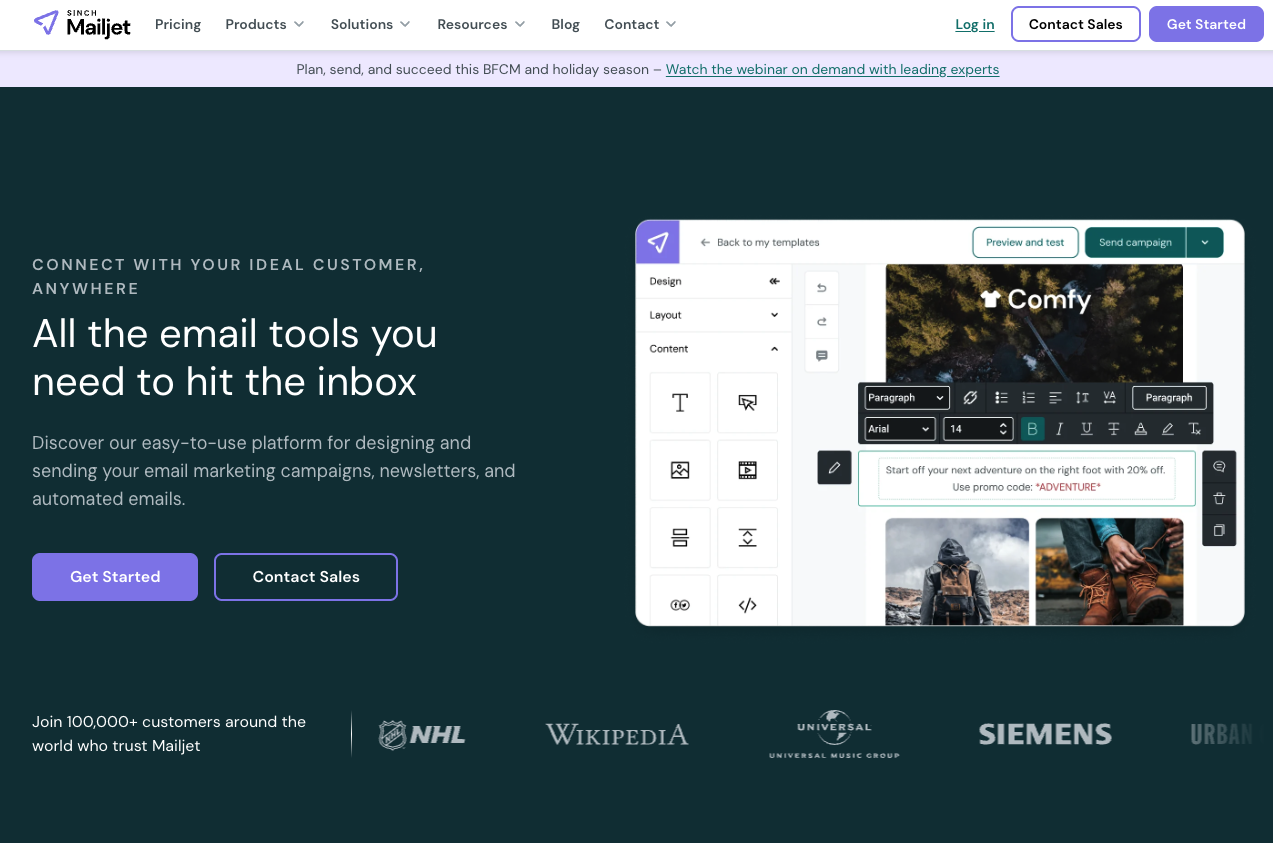Click the promo code text block

(1026, 478)
